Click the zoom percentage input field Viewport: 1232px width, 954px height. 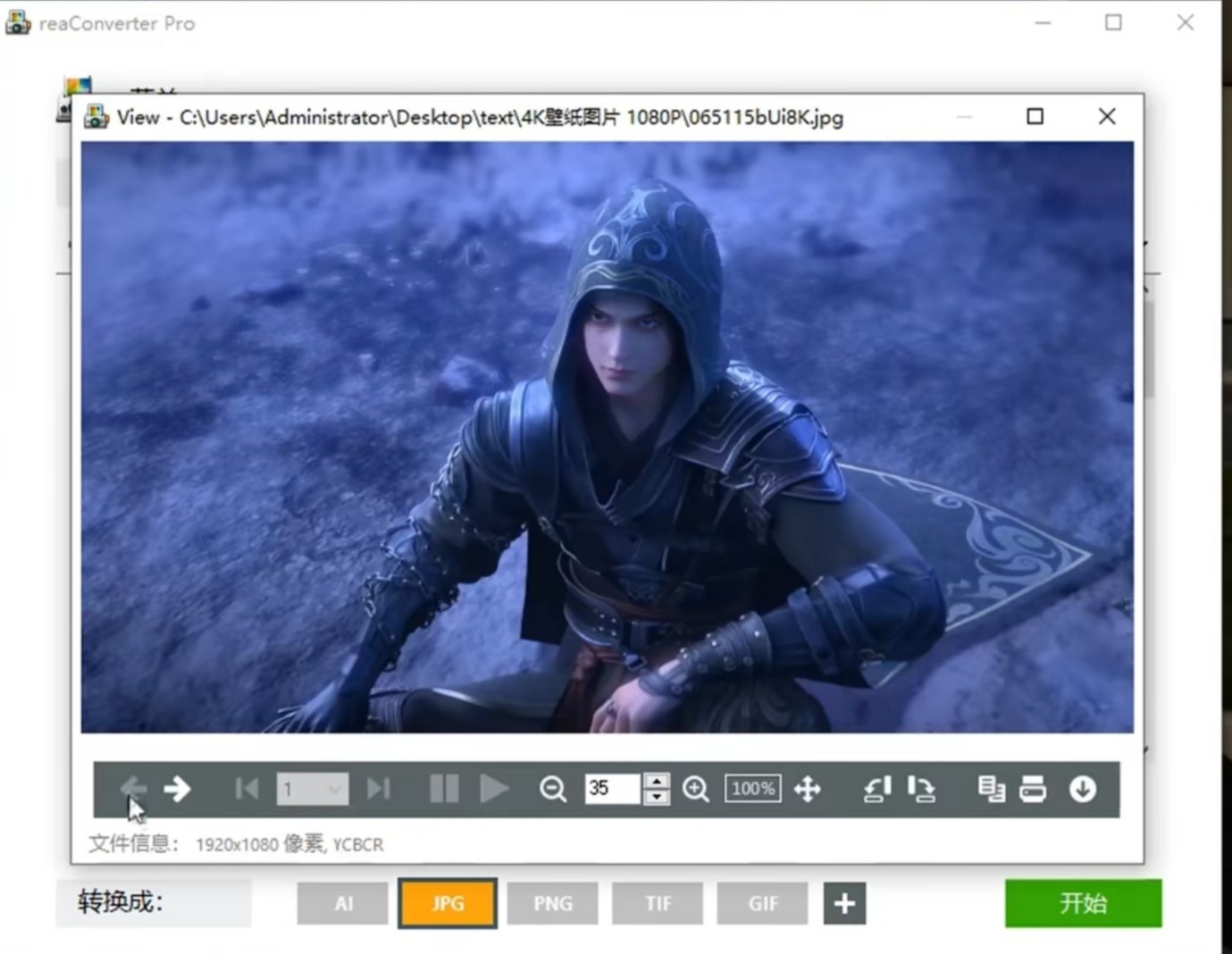pos(612,789)
